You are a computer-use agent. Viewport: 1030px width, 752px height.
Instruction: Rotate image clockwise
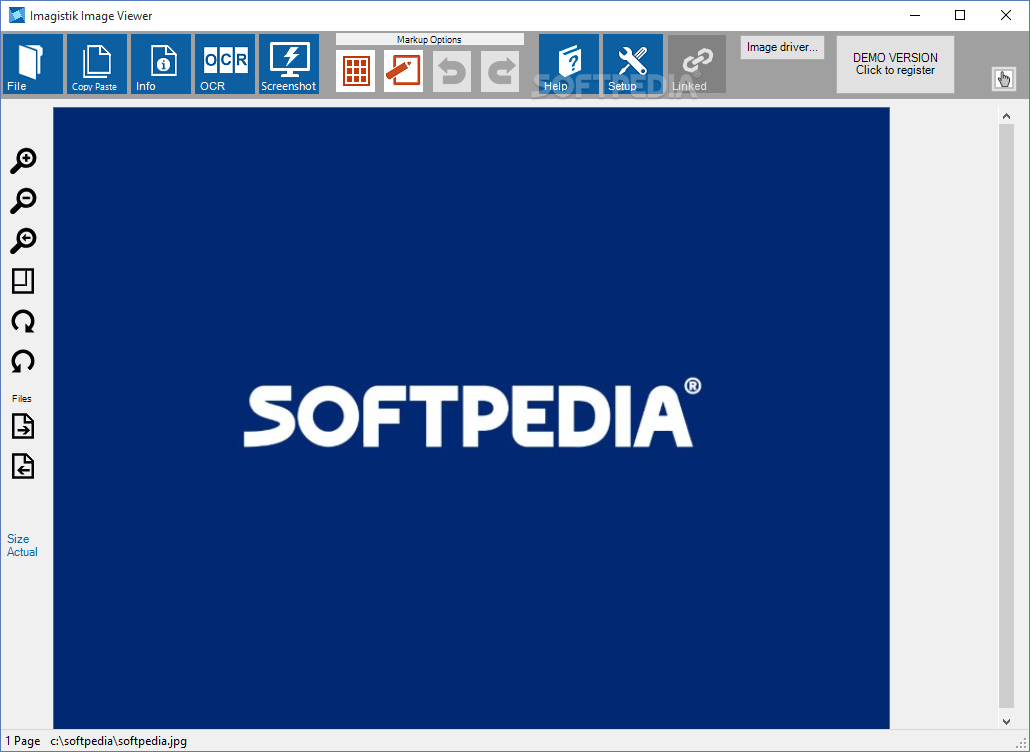pyautogui.click(x=23, y=321)
